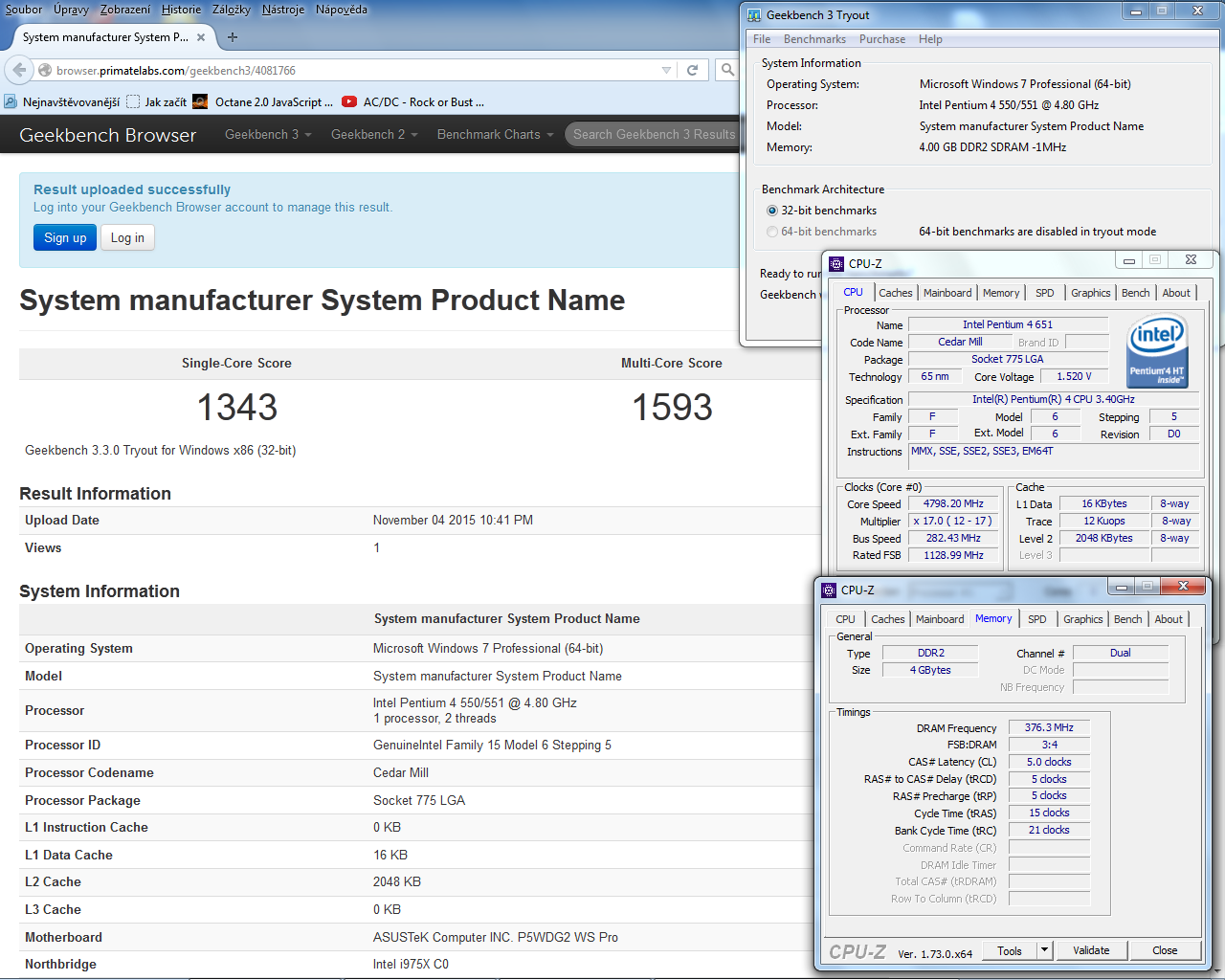The image size is (1225, 980).
Task: Open the Úpravy menu
Action: click(x=71, y=10)
